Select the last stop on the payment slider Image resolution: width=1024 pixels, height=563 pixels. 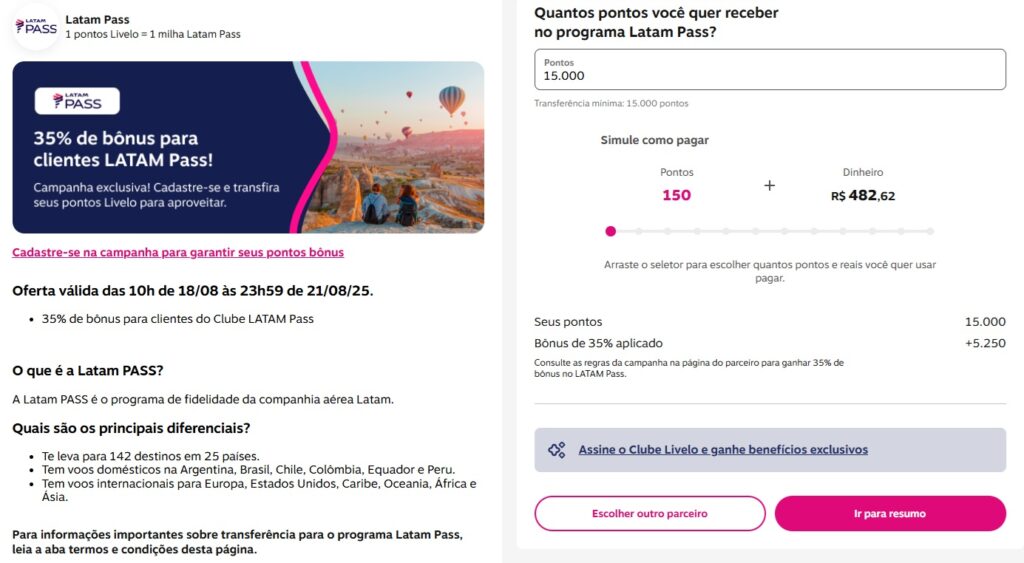930,231
